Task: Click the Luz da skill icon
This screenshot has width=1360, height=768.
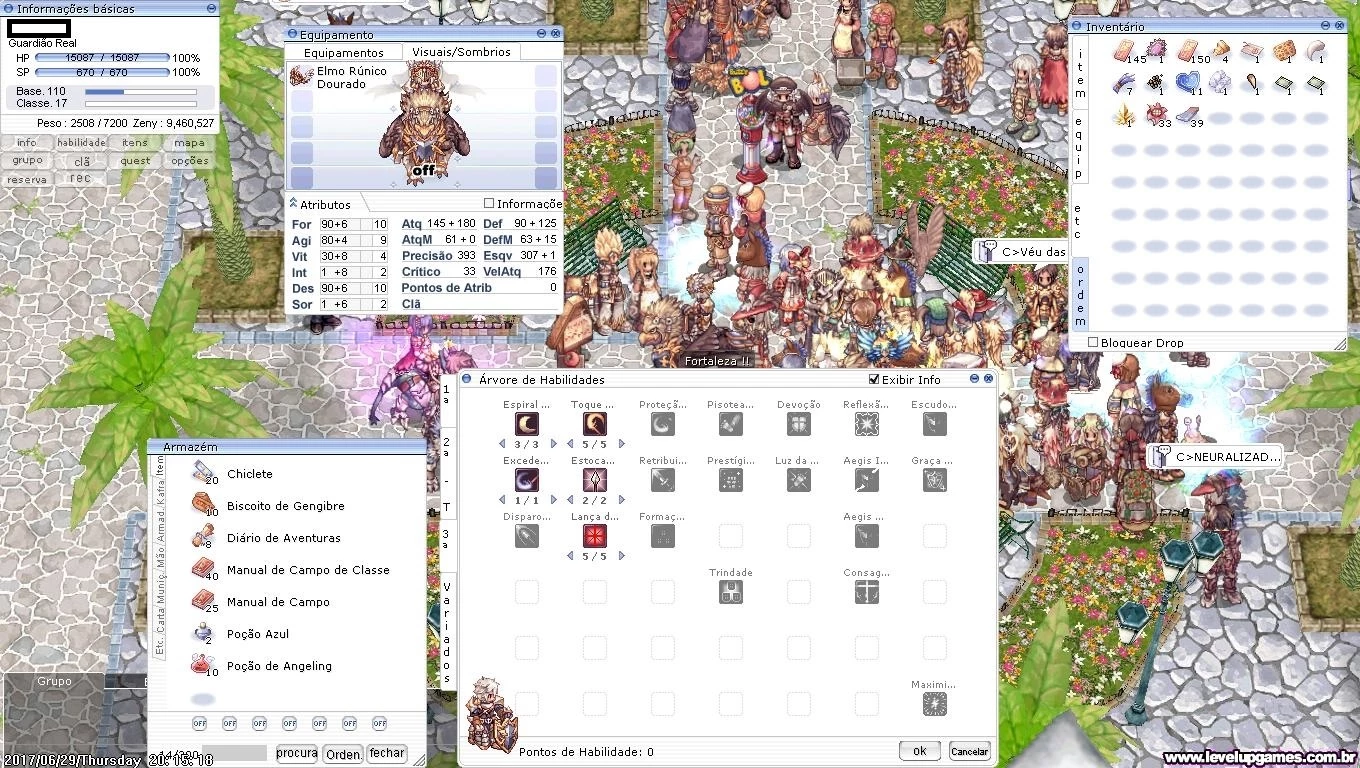Action: pyautogui.click(x=799, y=480)
